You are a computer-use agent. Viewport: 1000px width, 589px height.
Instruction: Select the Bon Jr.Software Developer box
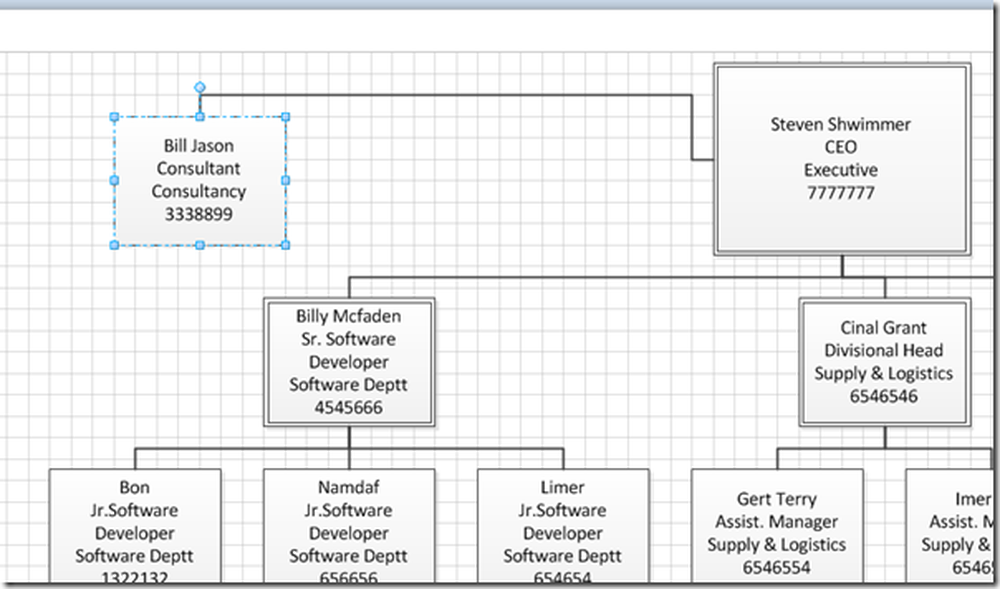pos(135,527)
